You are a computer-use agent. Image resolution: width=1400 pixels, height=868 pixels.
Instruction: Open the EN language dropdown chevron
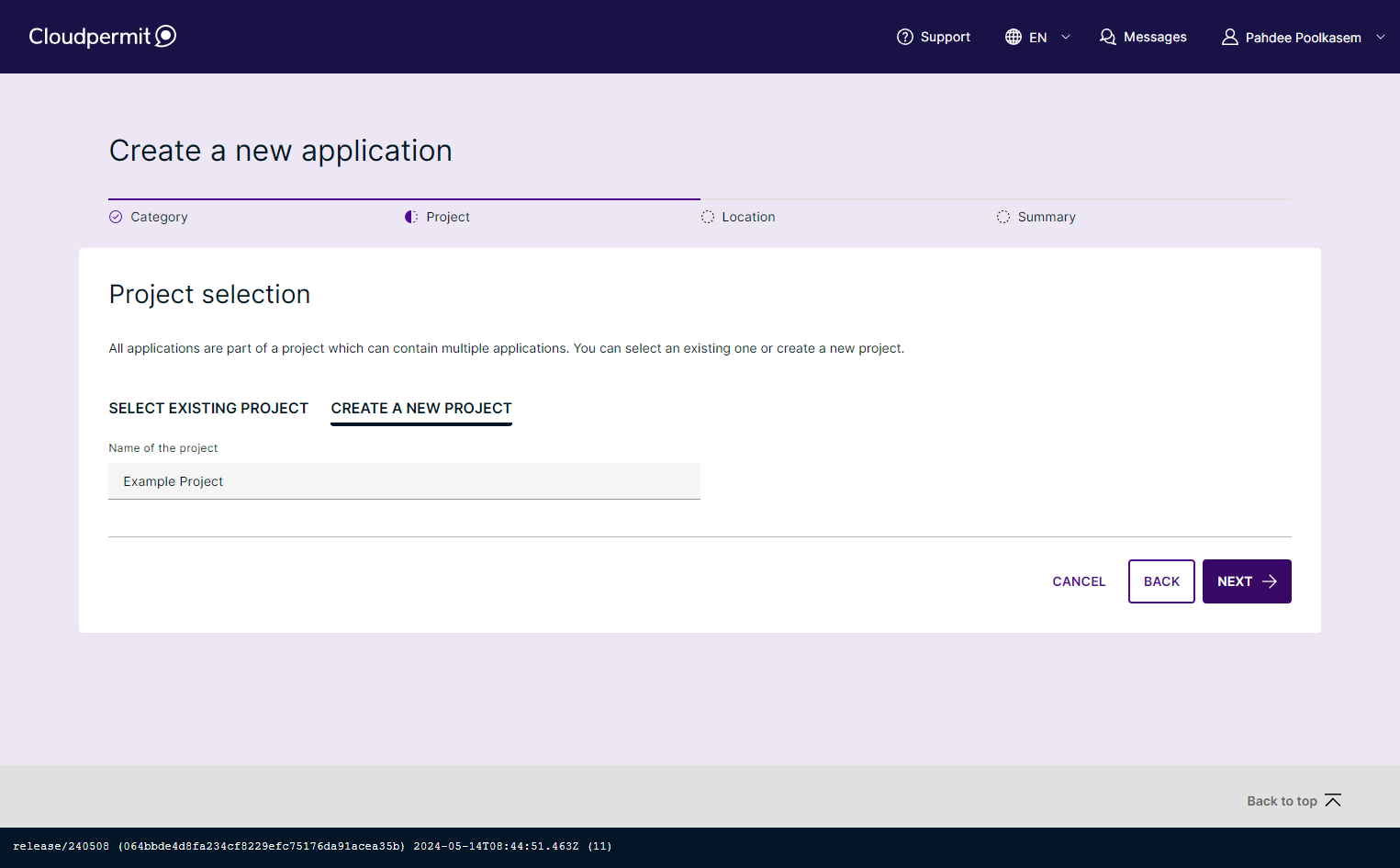(x=1066, y=37)
